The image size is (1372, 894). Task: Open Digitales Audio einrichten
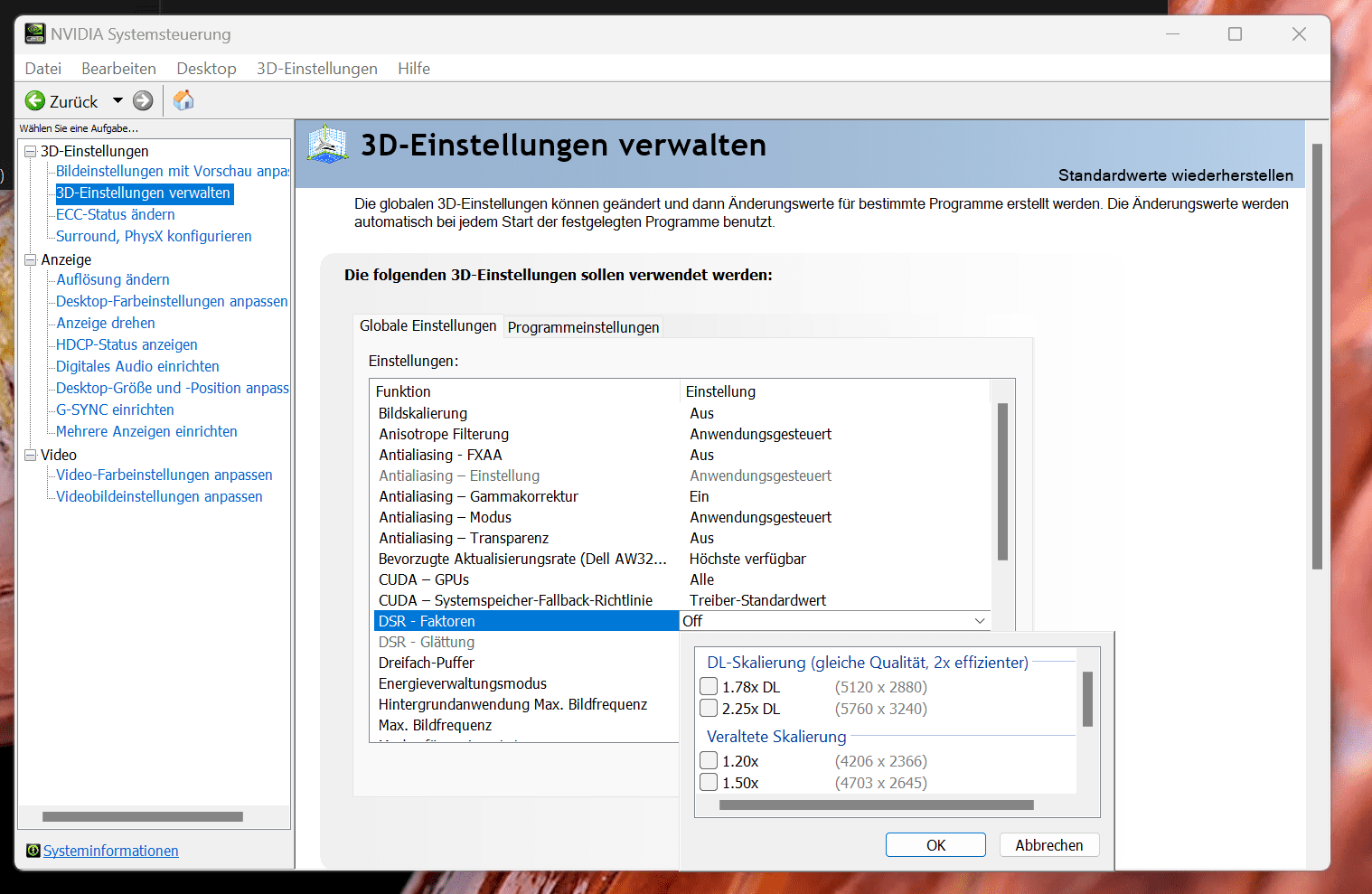pos(137,366)
